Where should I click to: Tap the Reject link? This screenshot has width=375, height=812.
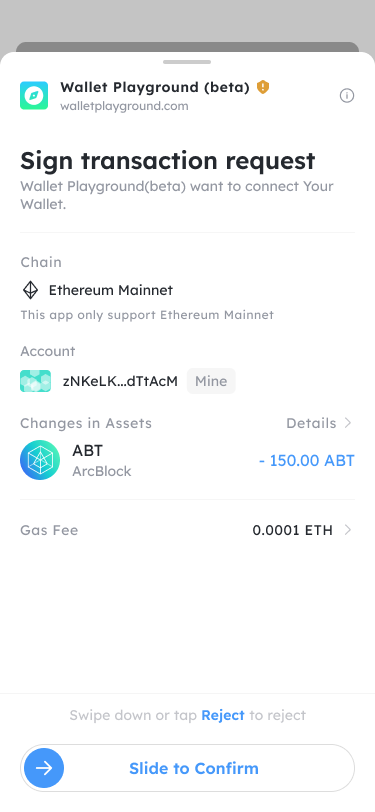pyautogui.click(x=223, y=715)
